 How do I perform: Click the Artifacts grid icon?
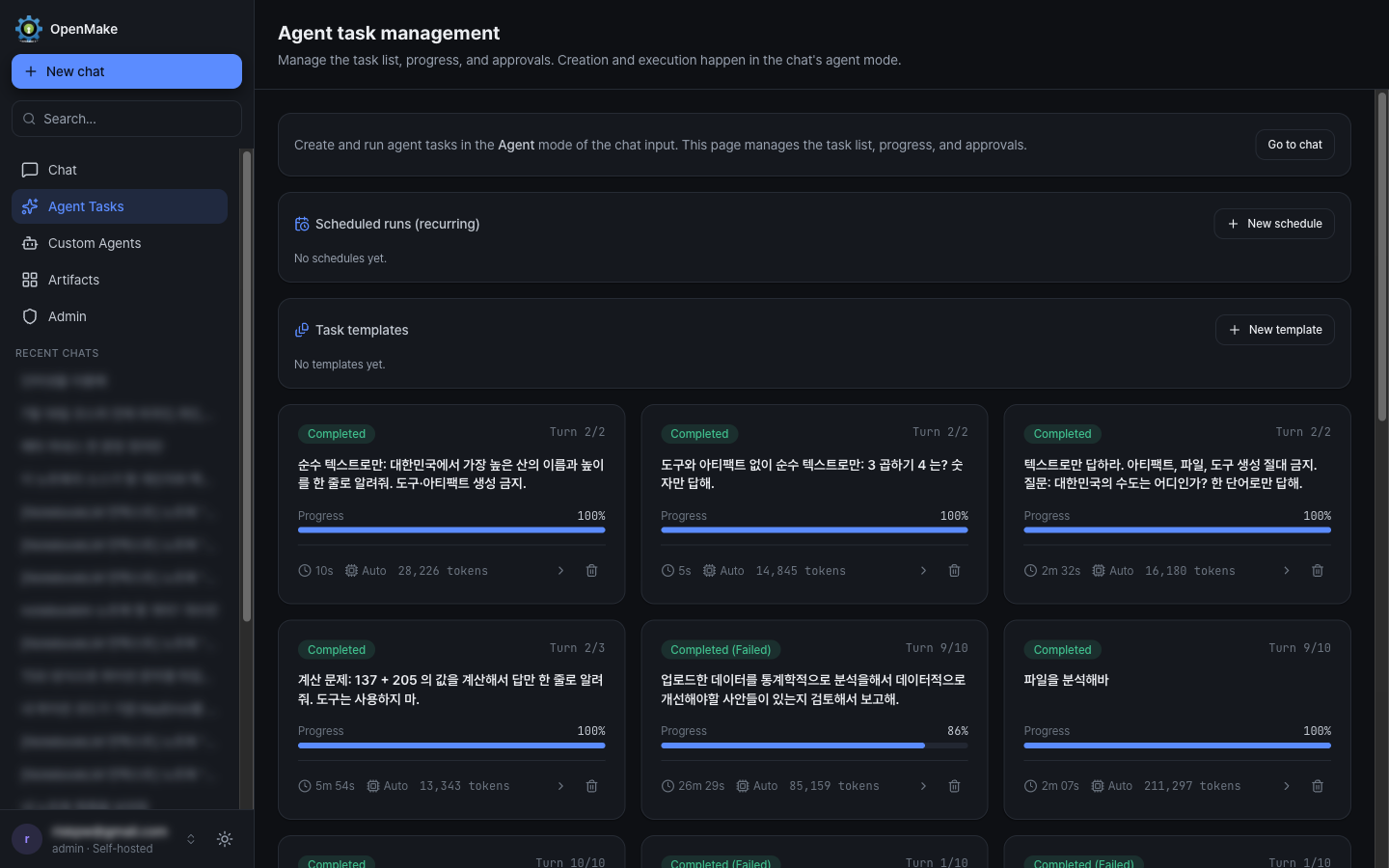pyautogui.click(x=30, y=280)
